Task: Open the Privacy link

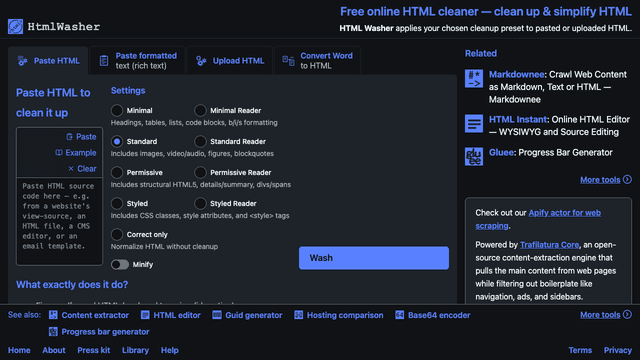Action: click(x=618, y=350)
